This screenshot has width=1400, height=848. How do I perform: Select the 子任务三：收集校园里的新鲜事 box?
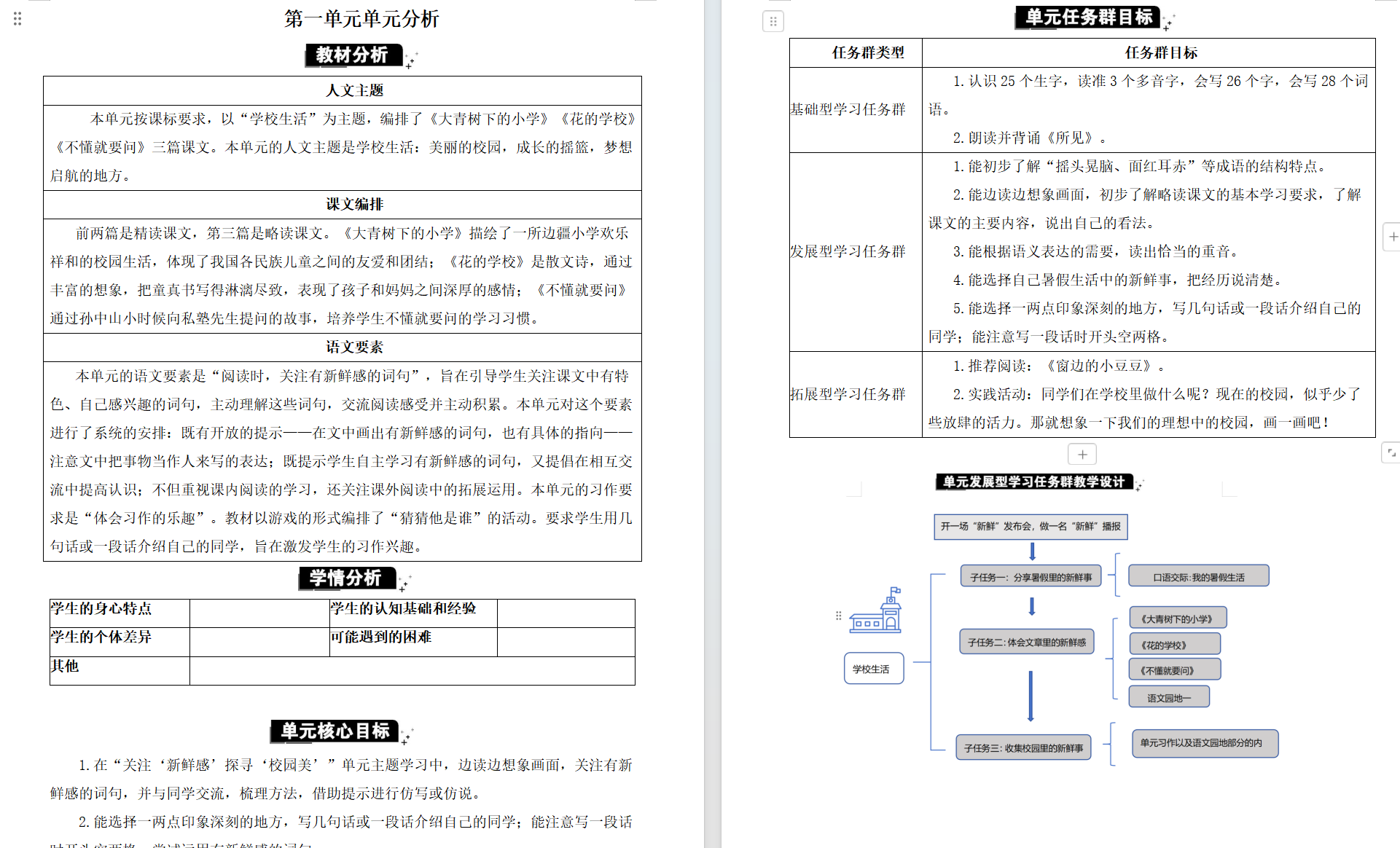[1023, 747]
